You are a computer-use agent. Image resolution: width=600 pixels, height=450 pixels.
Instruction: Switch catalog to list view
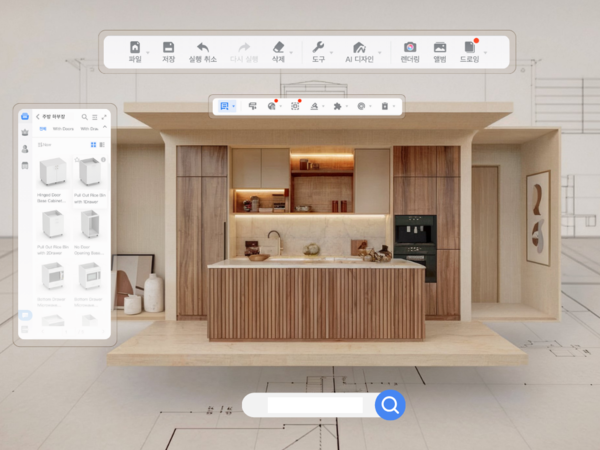click(103, 144)
